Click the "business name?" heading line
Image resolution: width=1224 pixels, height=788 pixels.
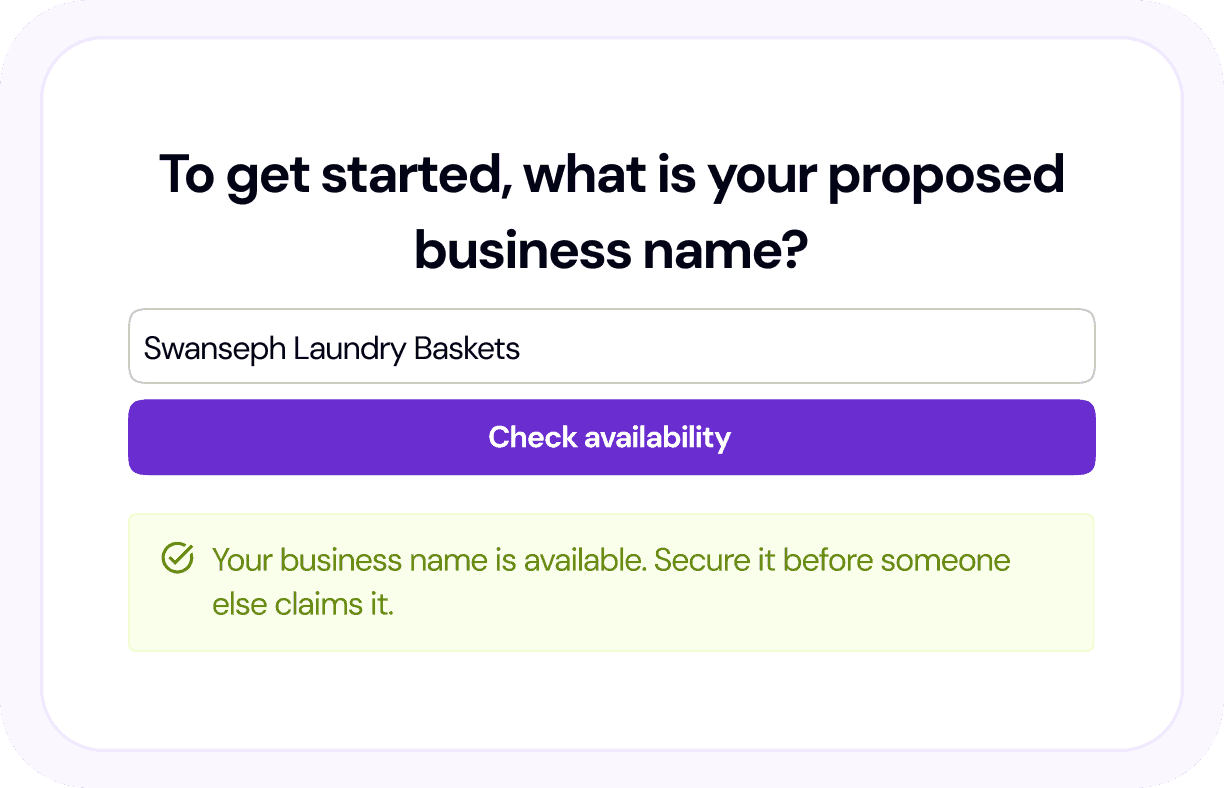point(611,249)
